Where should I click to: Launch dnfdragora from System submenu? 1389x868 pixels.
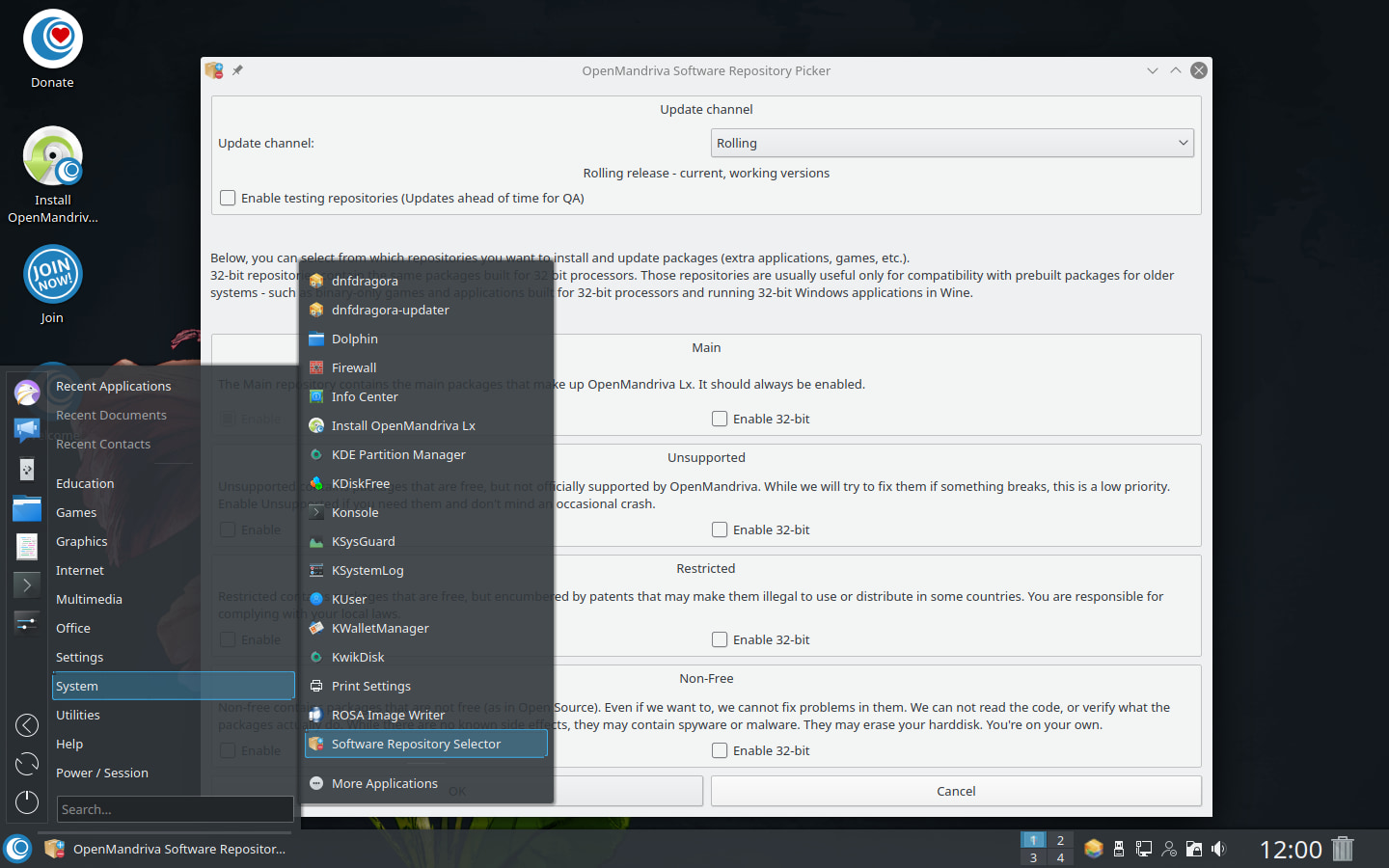click(x=426, y=281)
